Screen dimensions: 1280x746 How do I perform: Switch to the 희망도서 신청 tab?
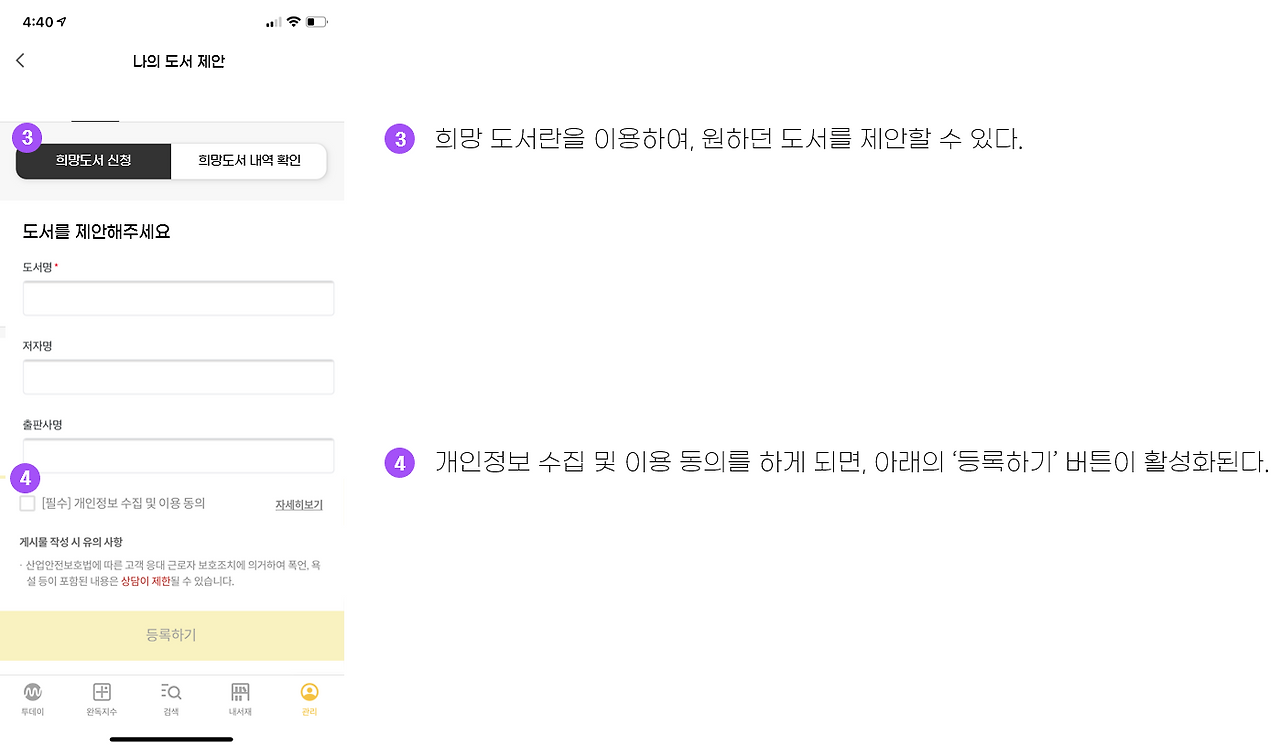click(x=94, y=161)
